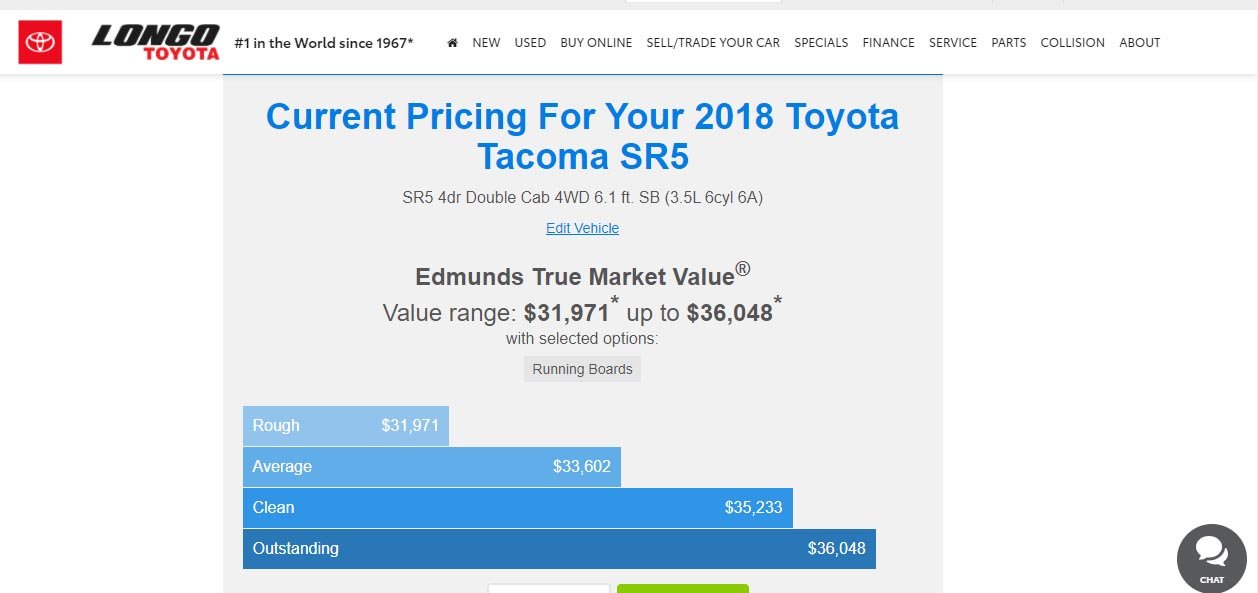Viewport: 1258px width, 593px height.
Task: Click the Longo Toyota logo
Action: [x=155, y=42]
